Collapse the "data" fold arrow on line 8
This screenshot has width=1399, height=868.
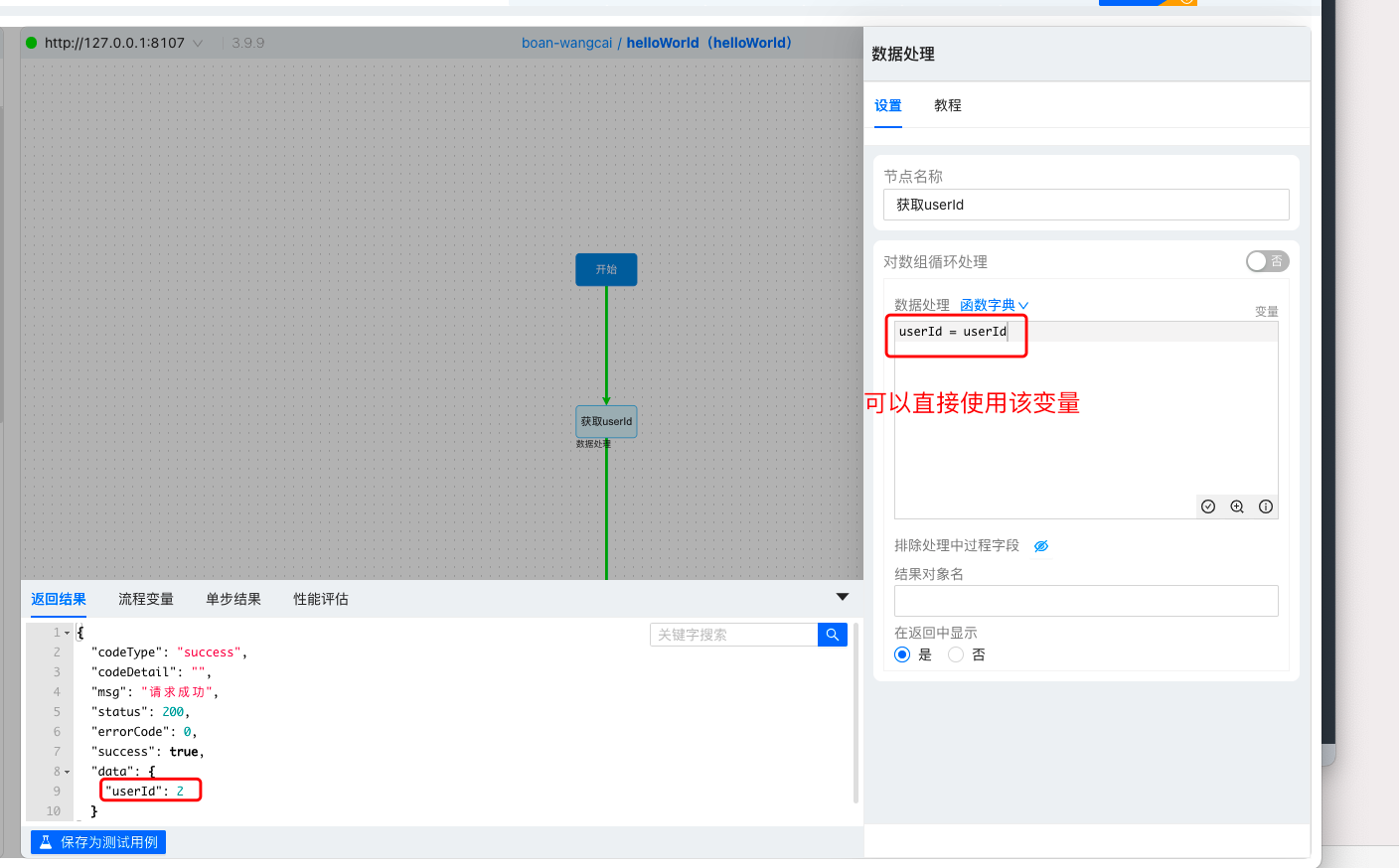[68, 772]
